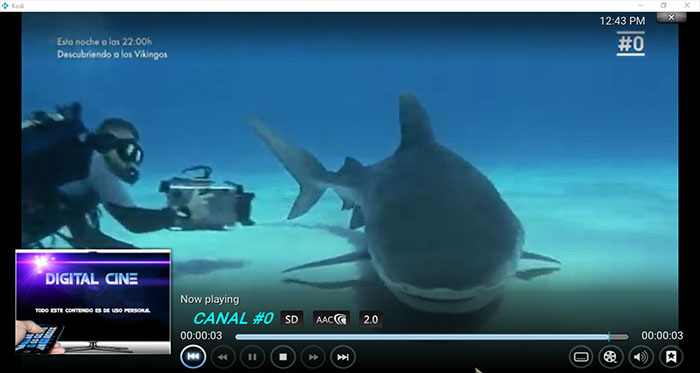
Task: Click the SD resolution badge
Action: tap(292, 319)
